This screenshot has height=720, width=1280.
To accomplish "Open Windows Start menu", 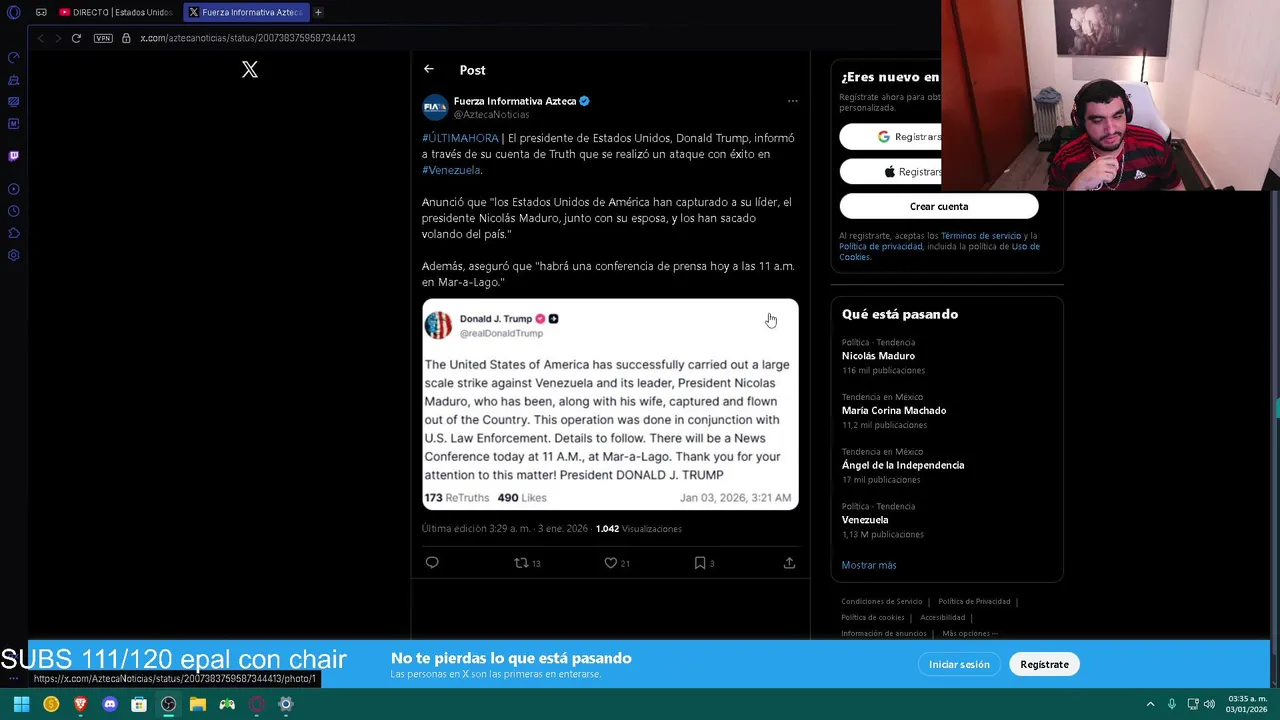I will pyautogui.click(x=21, y=704).
